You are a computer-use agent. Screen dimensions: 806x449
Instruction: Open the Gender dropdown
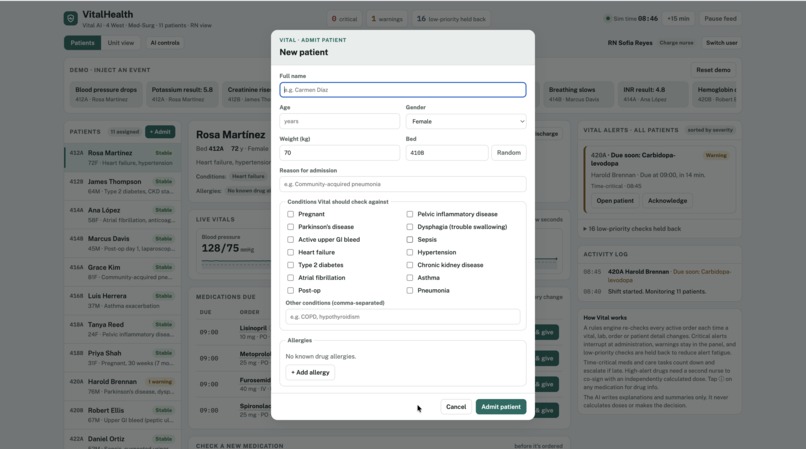(x=466, y=121)
